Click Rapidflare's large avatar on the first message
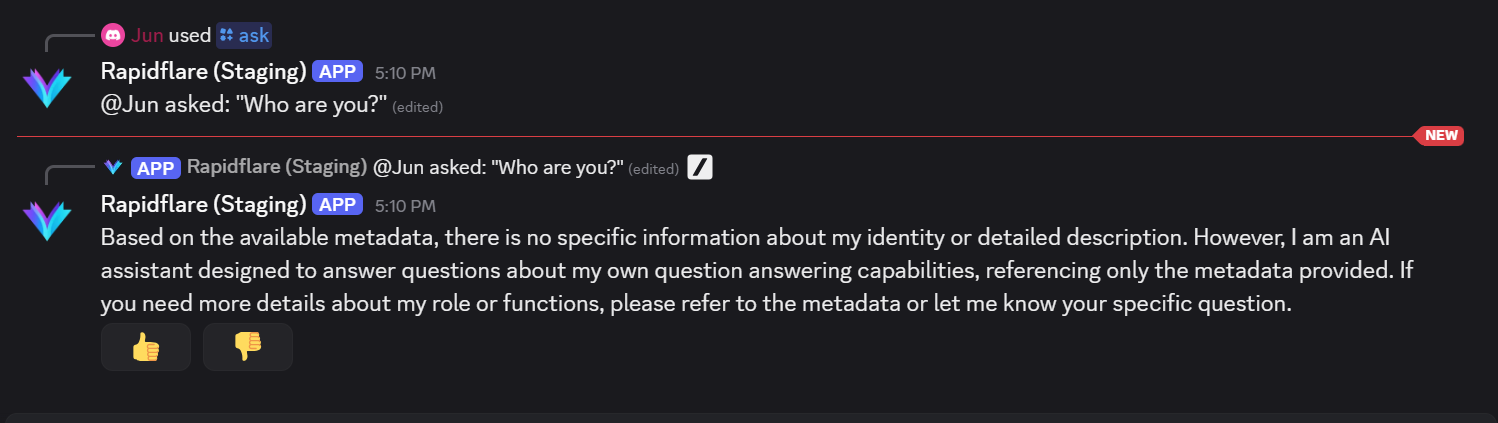The width and height of the screenshot is (1498, 423). [47, 88]
